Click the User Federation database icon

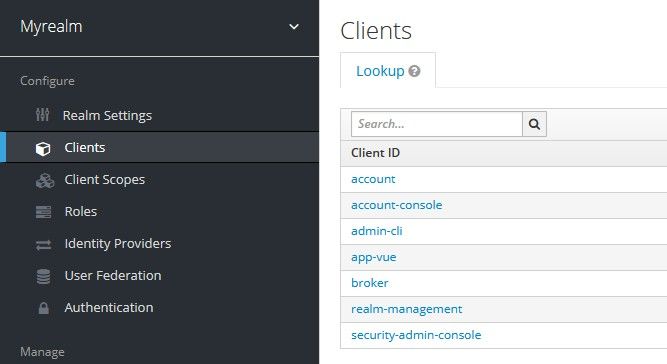pyautogui.click(x=43, y=276)
